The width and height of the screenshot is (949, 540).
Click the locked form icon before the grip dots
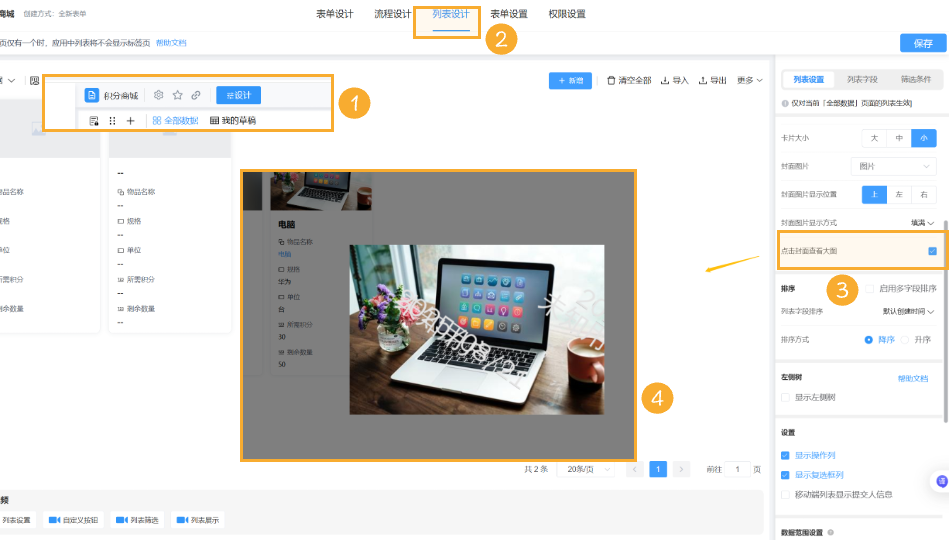(94, 120)
